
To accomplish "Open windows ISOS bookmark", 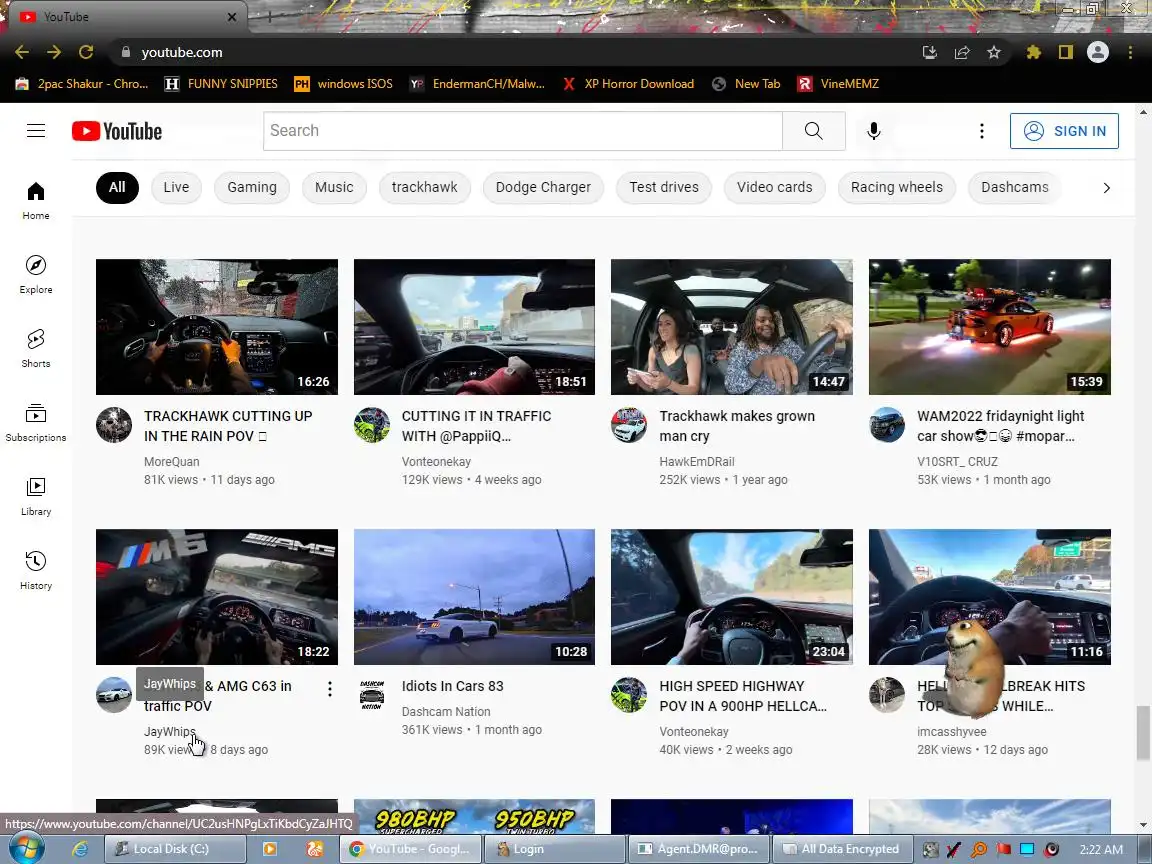I will tap(343, 84).
